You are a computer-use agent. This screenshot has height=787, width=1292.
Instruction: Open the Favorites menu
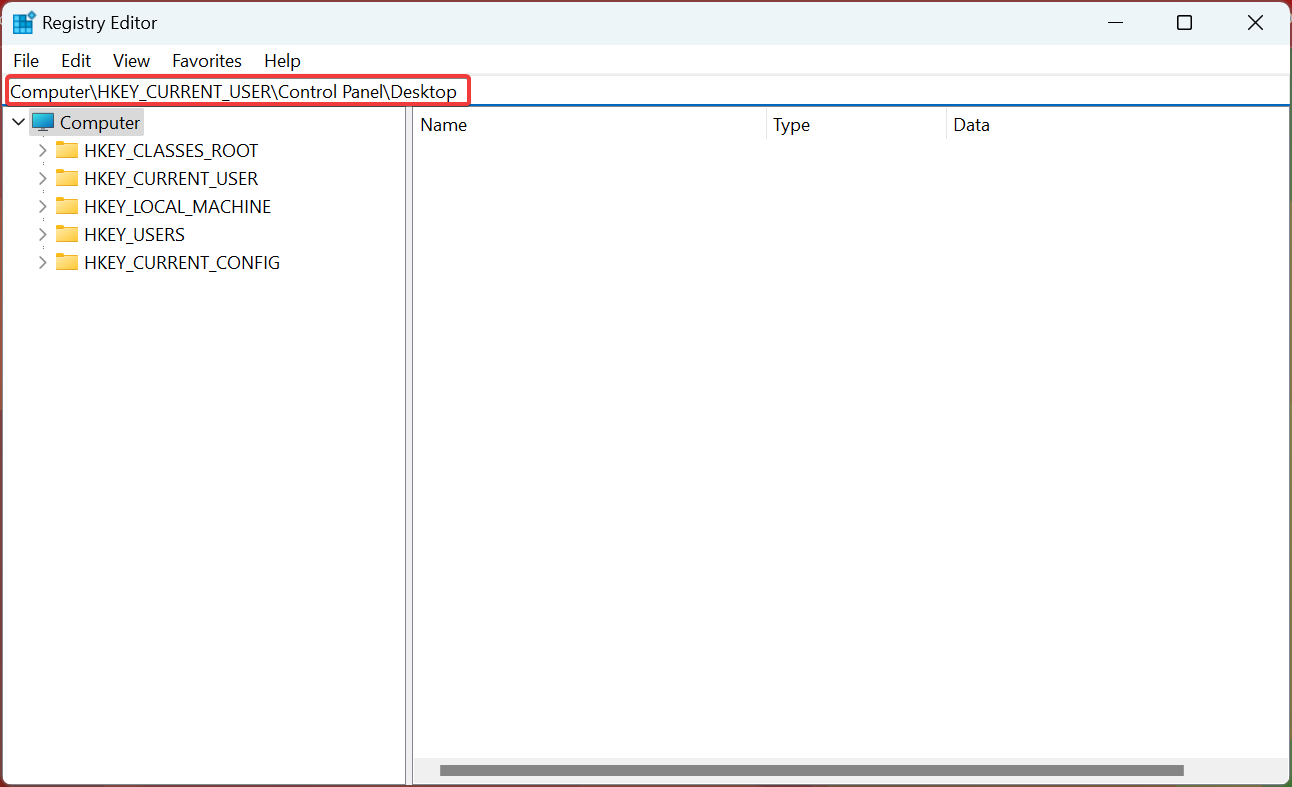pyautogui.click(x=207, y=61)
